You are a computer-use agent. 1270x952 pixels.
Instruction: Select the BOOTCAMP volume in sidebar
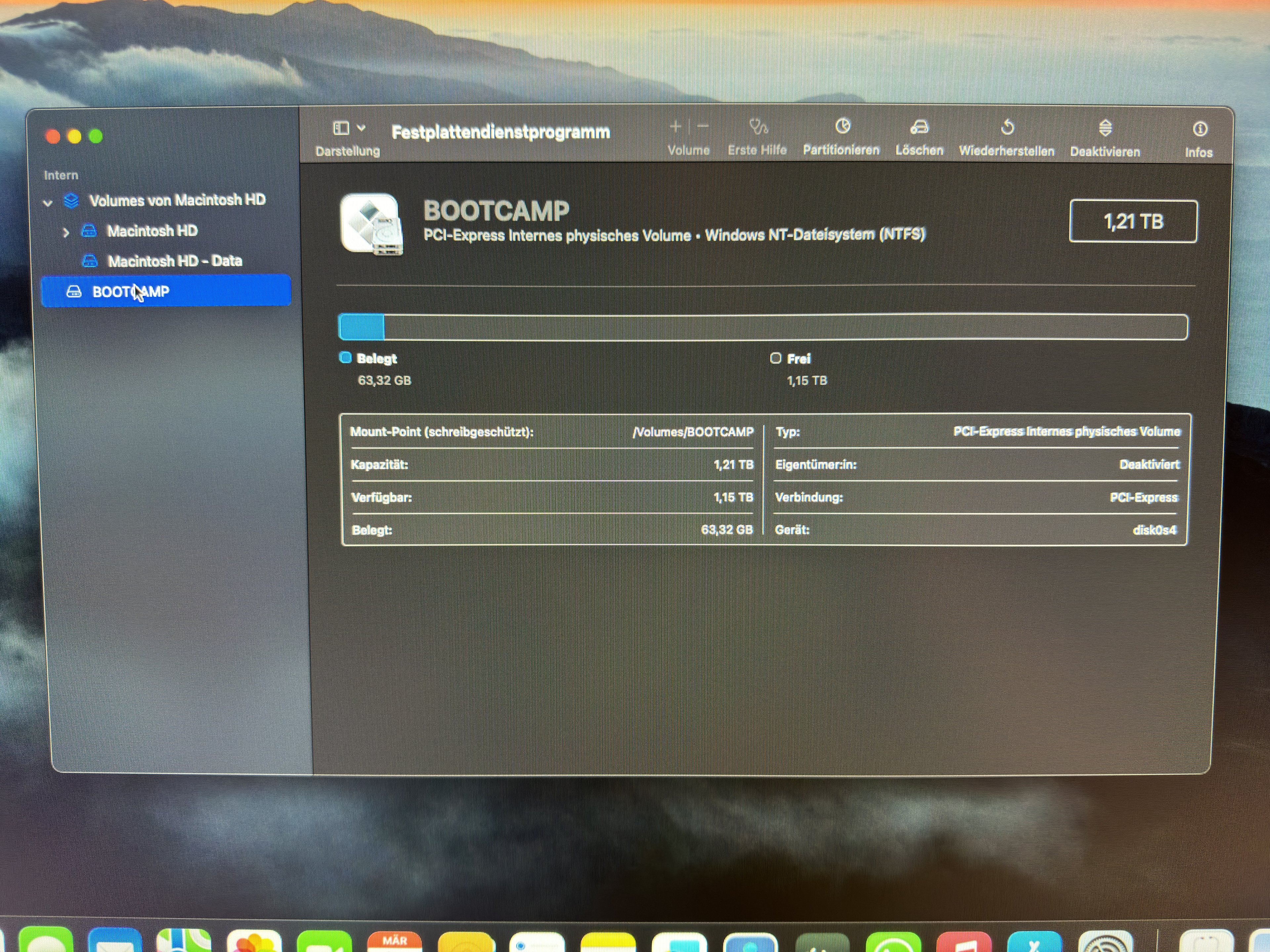[x=131, y=292]
